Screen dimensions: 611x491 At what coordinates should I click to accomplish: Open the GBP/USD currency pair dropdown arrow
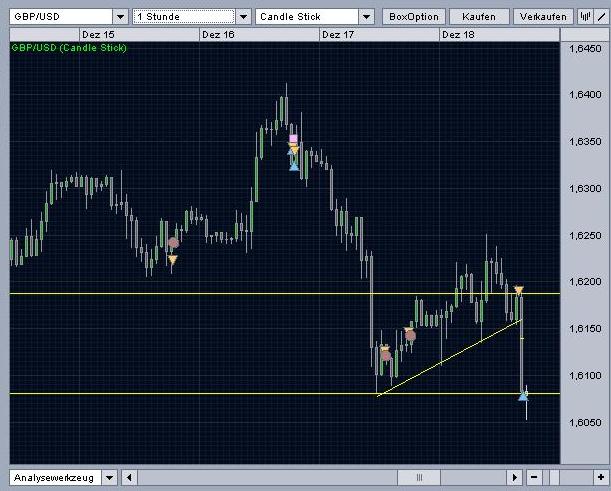point(120,17)
